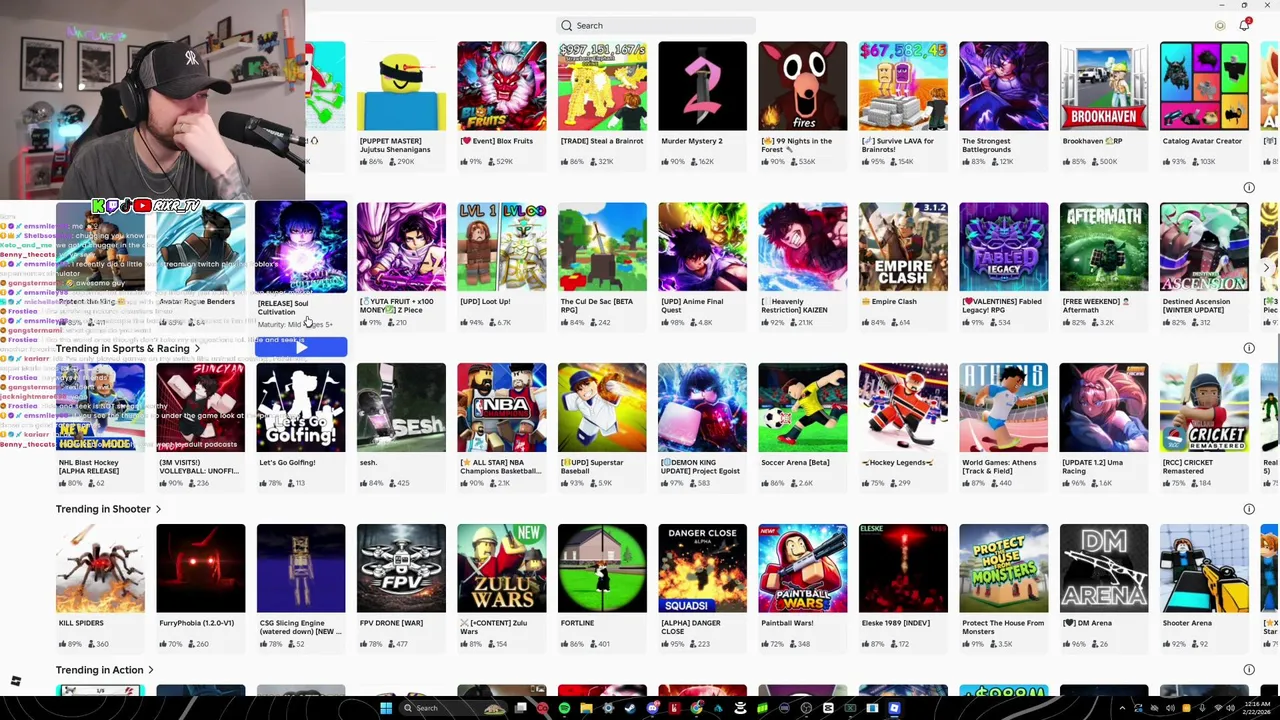
Task: Open Steam from the taskbar
Action: point(630,708)
